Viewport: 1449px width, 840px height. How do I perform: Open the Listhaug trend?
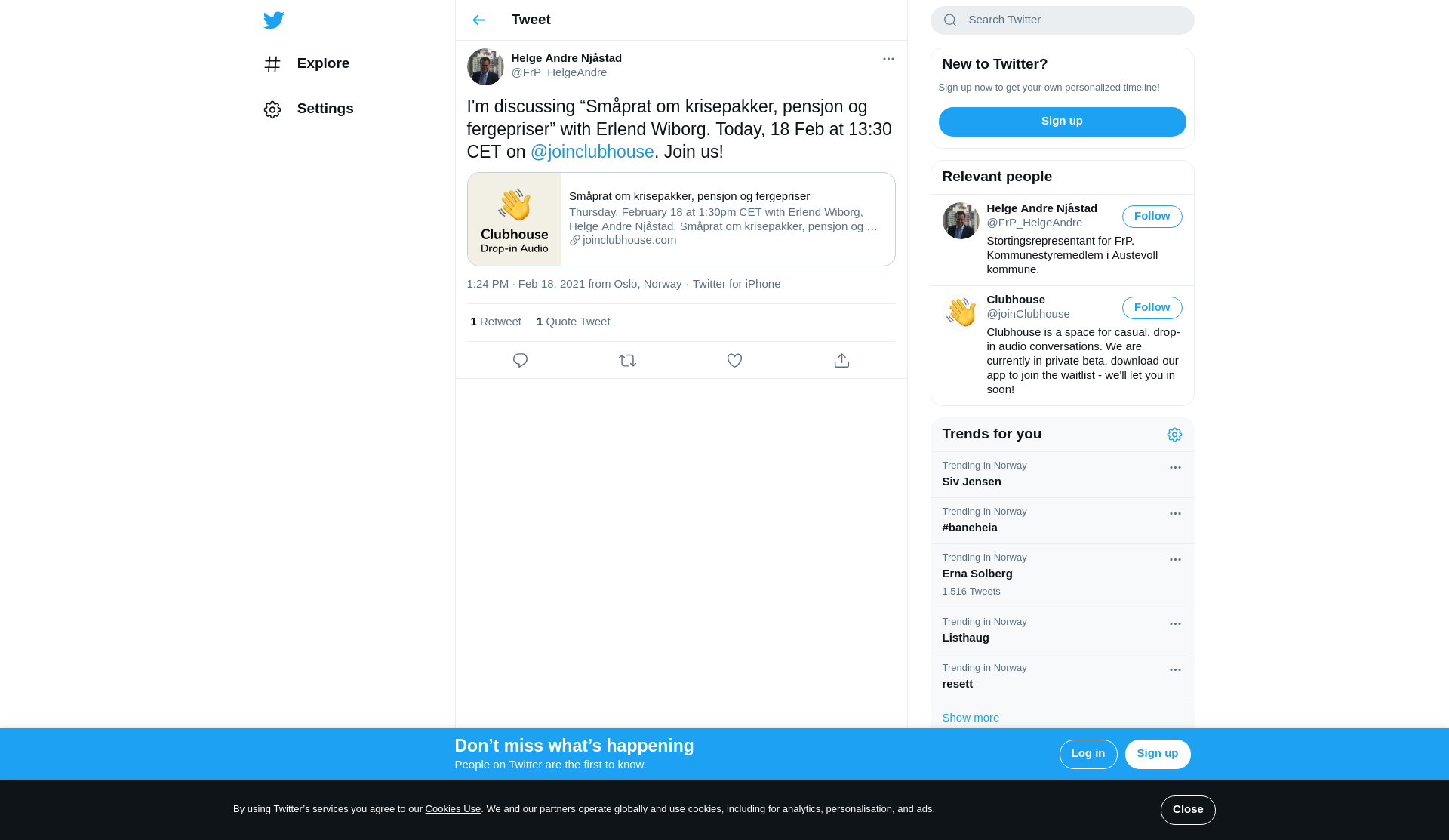coord(1062,631)
